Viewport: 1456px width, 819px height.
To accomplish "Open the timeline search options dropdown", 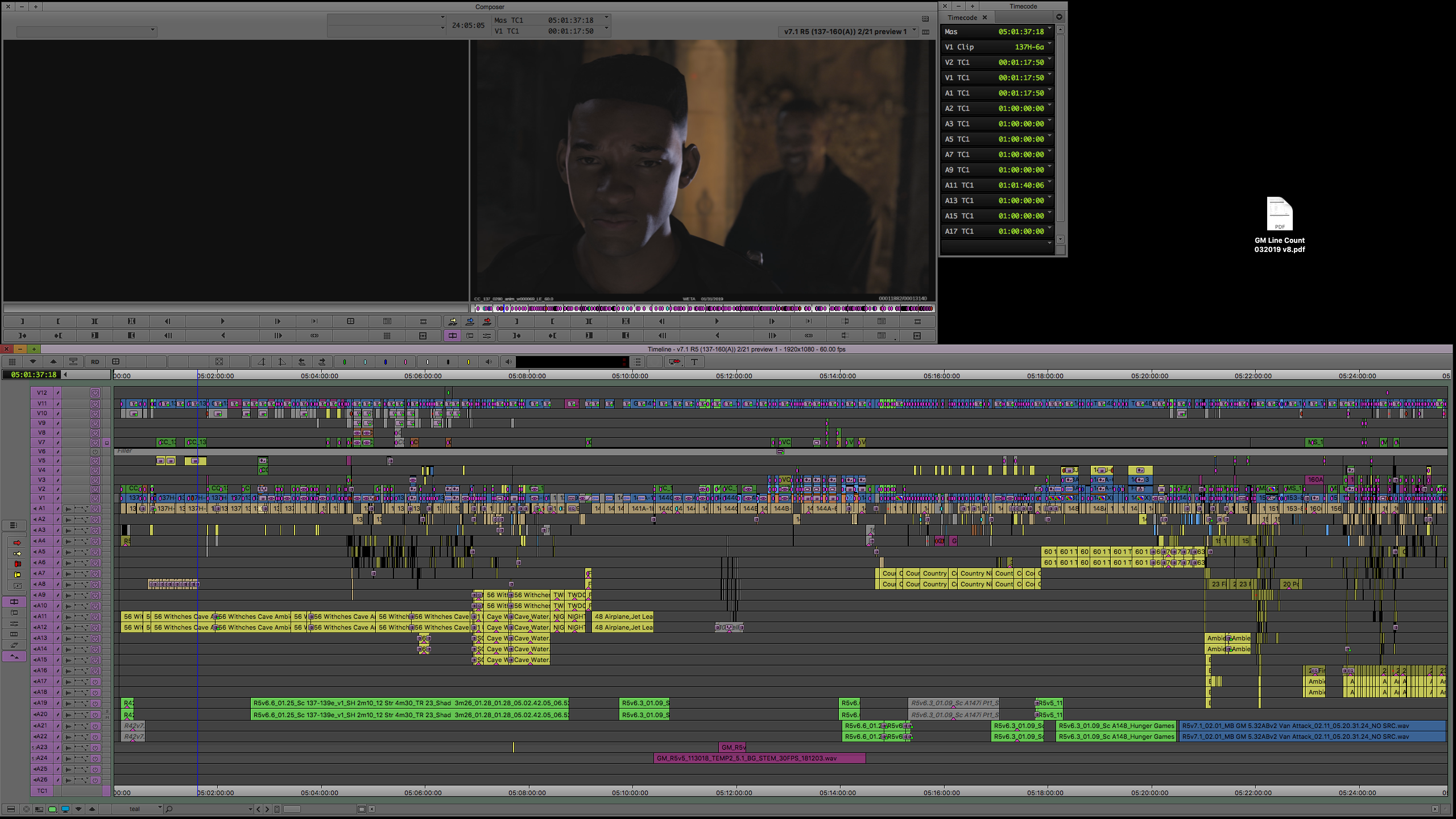I will pyautogui.click(x=250, y=809).
